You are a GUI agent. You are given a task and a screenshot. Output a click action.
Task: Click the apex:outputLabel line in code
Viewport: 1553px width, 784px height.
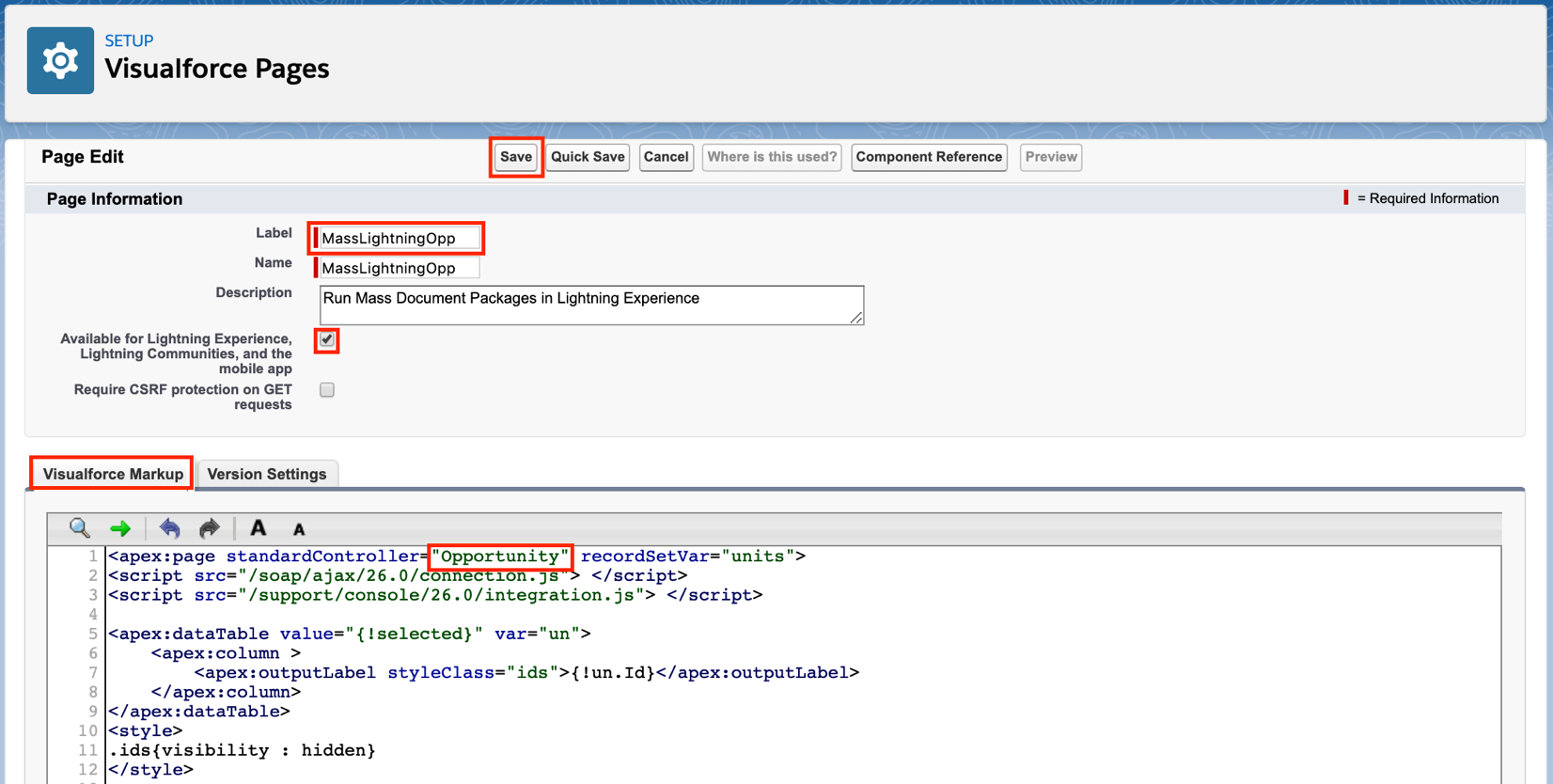(x=526, y=672)
